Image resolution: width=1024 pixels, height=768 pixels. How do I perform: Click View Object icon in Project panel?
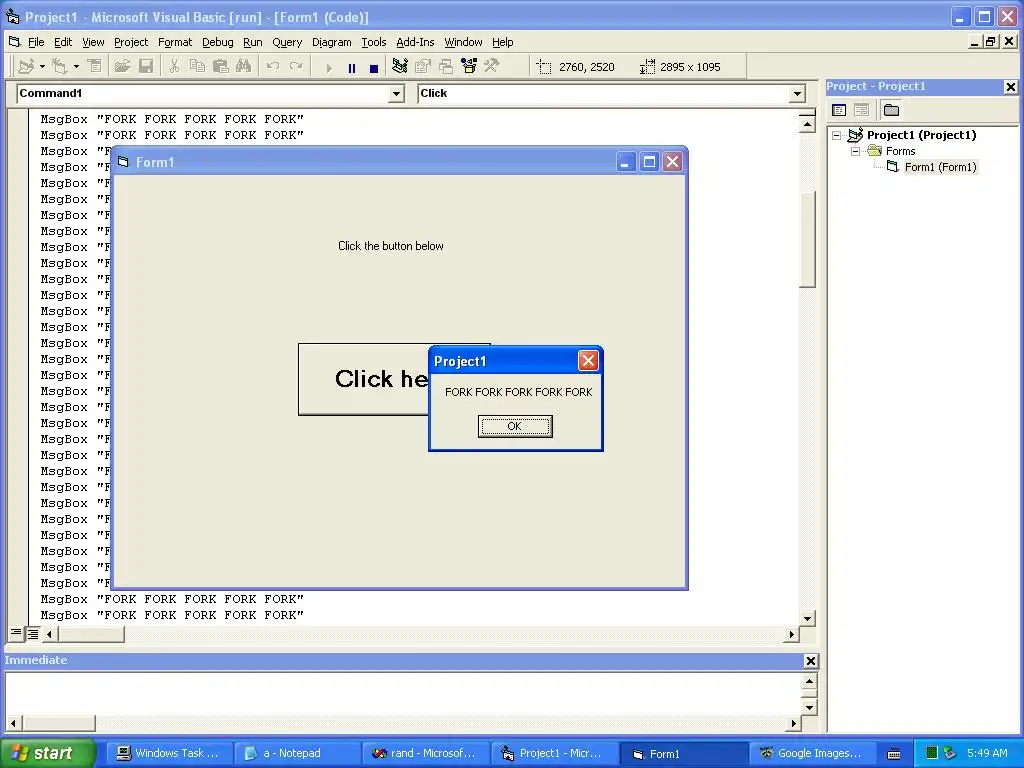tap(861, 110)
